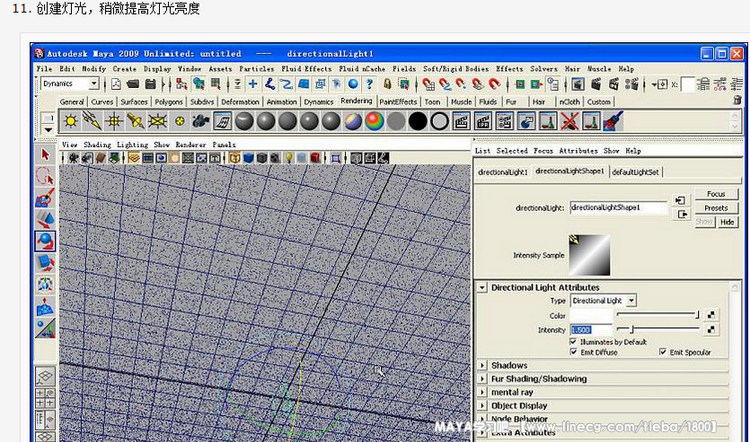Image resolution: width=750 pixels, height=442 pixels.
Task: Click the Open Scene folder icon
Action: (x=133, y=84)
